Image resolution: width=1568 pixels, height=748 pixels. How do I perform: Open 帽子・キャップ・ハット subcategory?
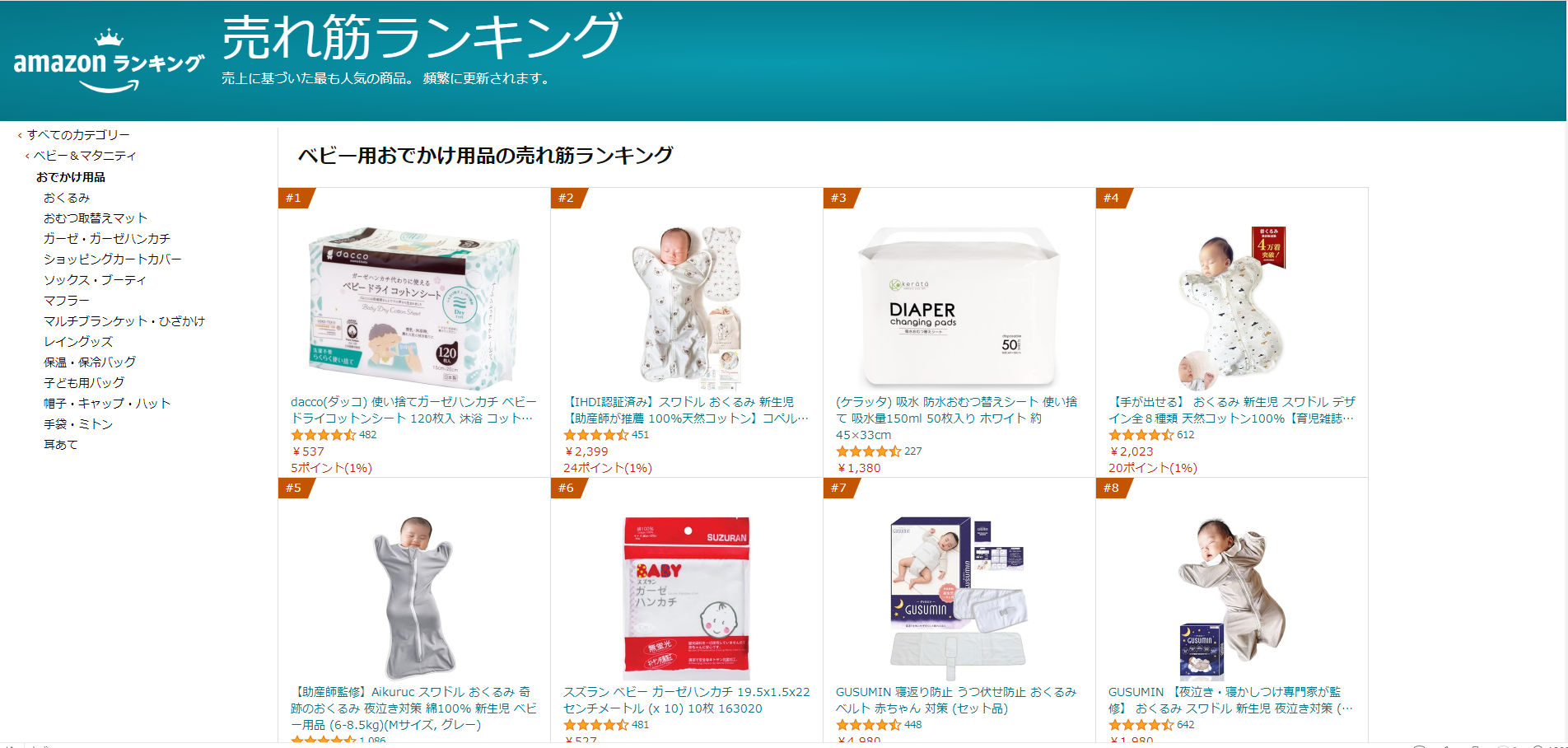[107, 404]
